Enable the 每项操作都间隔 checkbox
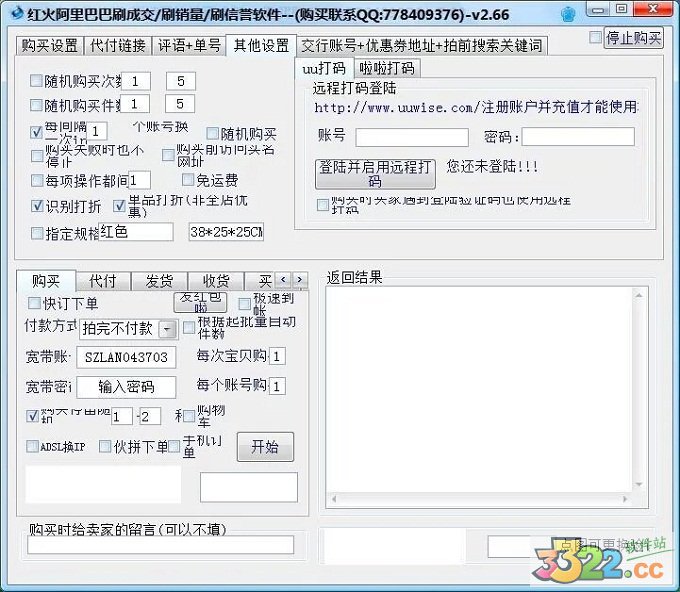The image size is (680, 592). [x=37, y=180]
